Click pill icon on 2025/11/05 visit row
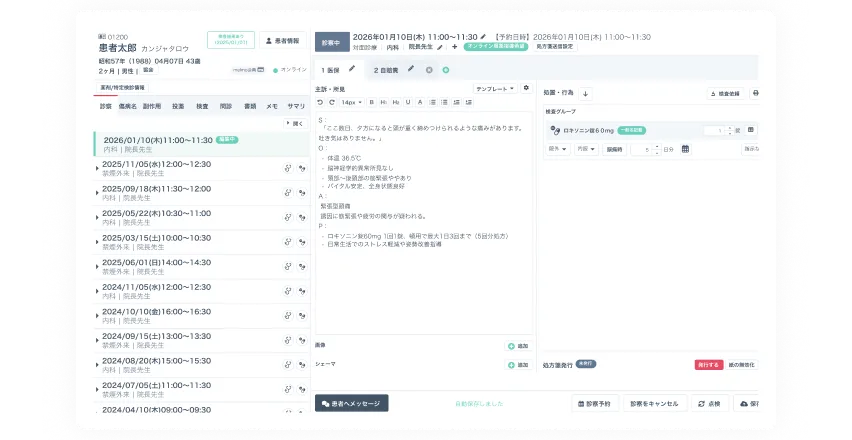852x440 pixels. 302,168
